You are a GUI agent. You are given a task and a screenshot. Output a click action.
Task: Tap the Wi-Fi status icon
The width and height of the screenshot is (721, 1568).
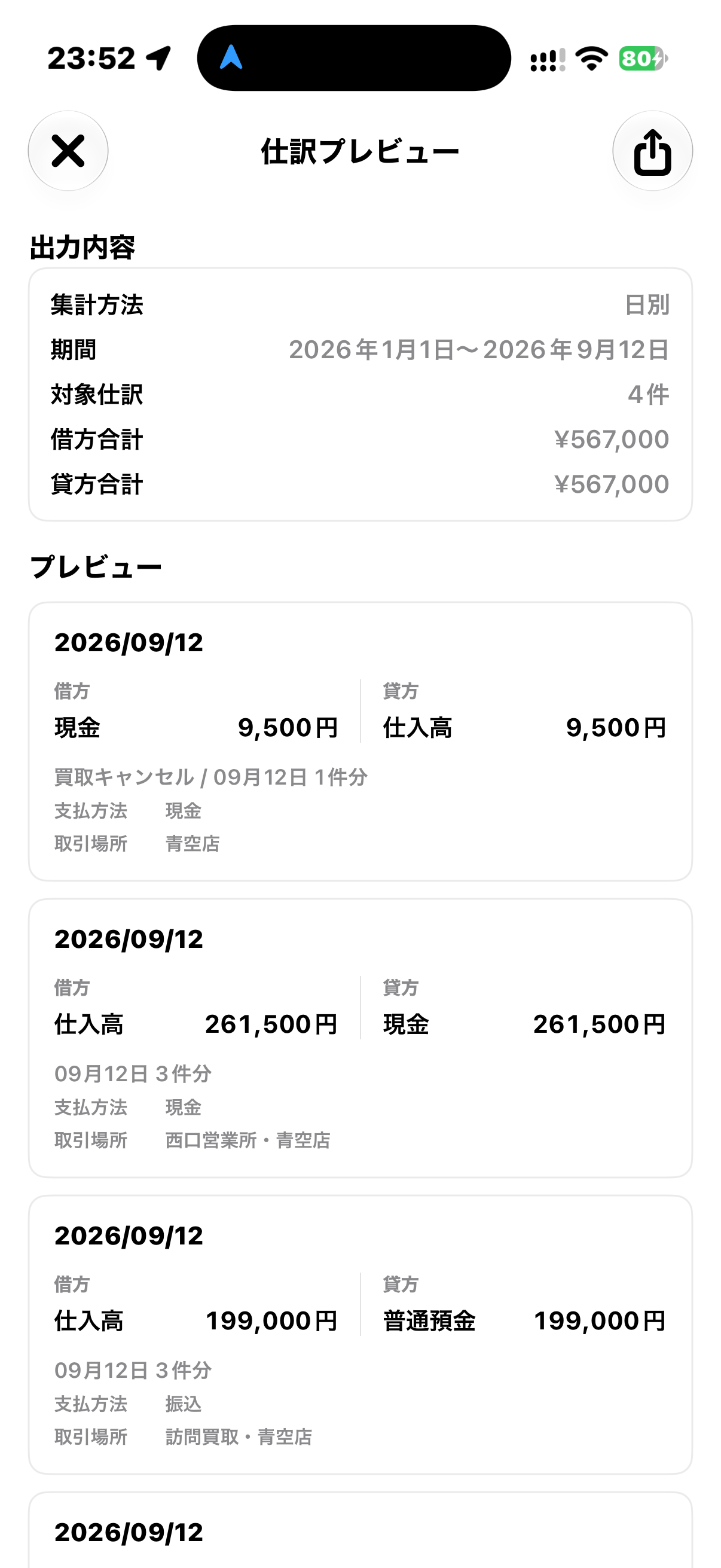[591, 59]
